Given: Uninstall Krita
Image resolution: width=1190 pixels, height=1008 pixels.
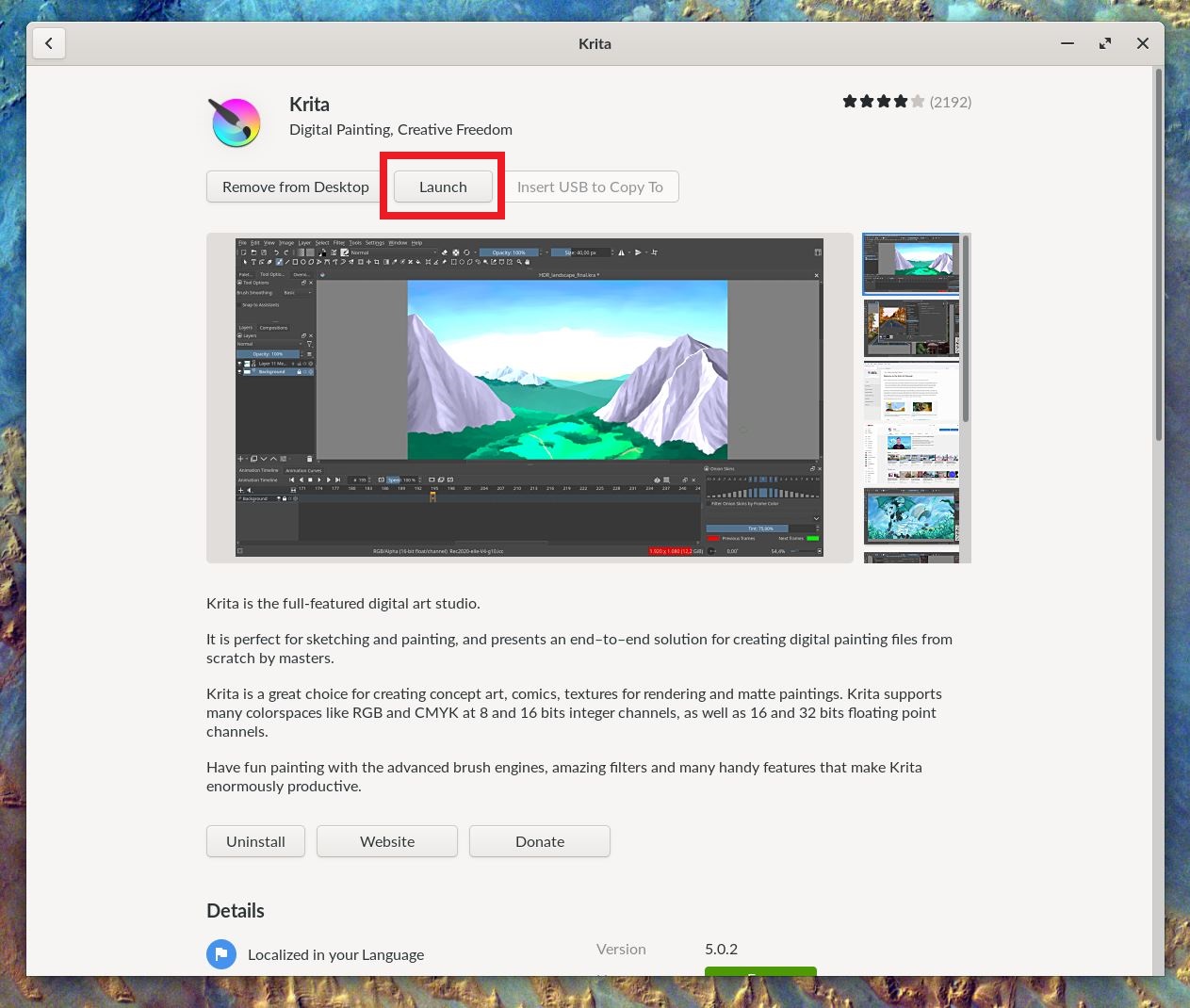Looking at the screenshot, I should [255, 841].
